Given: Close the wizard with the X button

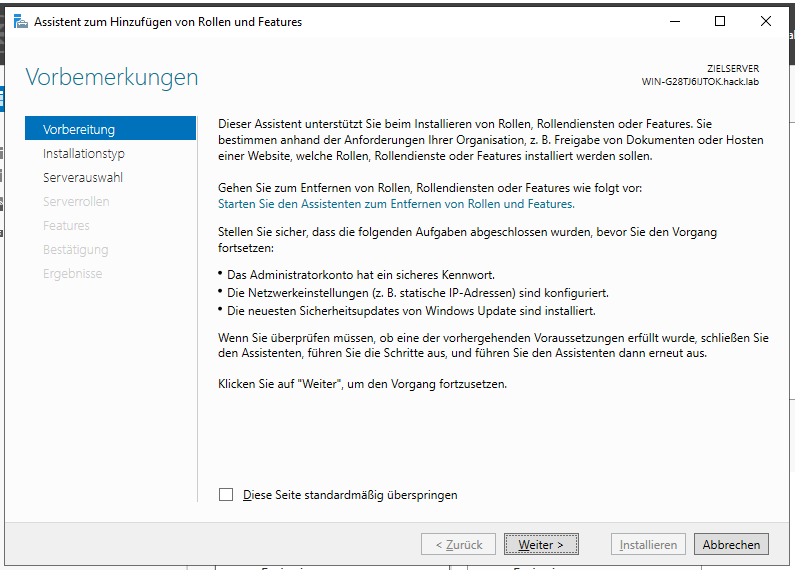Looking at the screenshot, I should pos(766,21).
